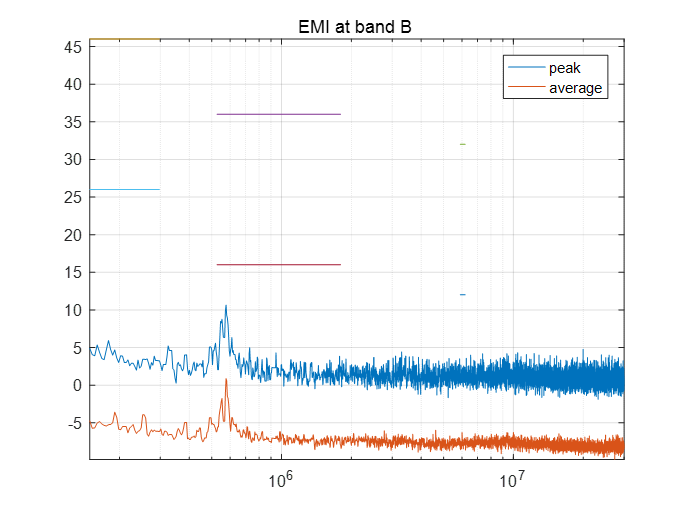Click the y-axis tick label 0
Screen dimensions: 690x517
point(78,385)
